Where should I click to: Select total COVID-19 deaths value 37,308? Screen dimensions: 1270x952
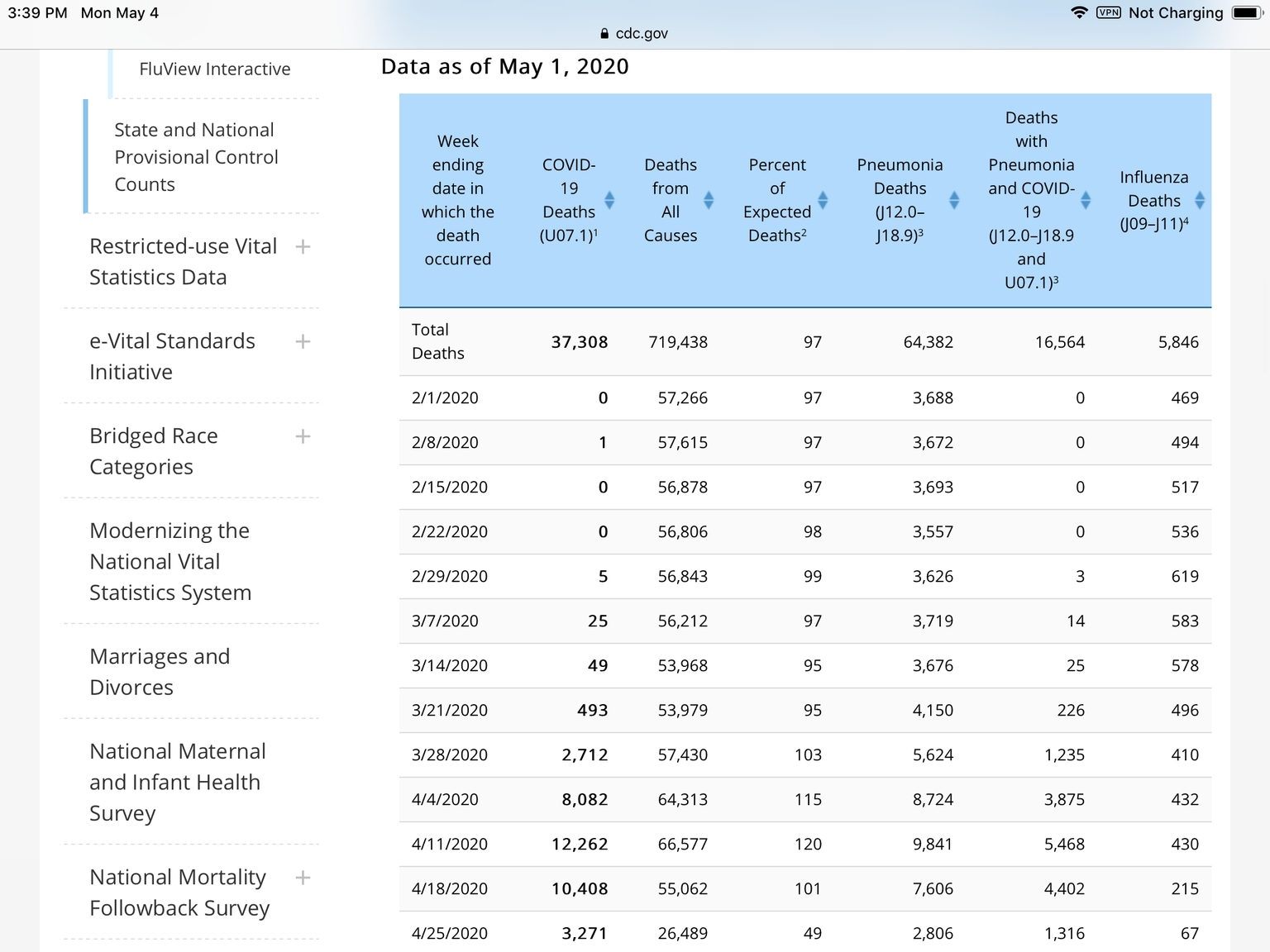[580, 342]
